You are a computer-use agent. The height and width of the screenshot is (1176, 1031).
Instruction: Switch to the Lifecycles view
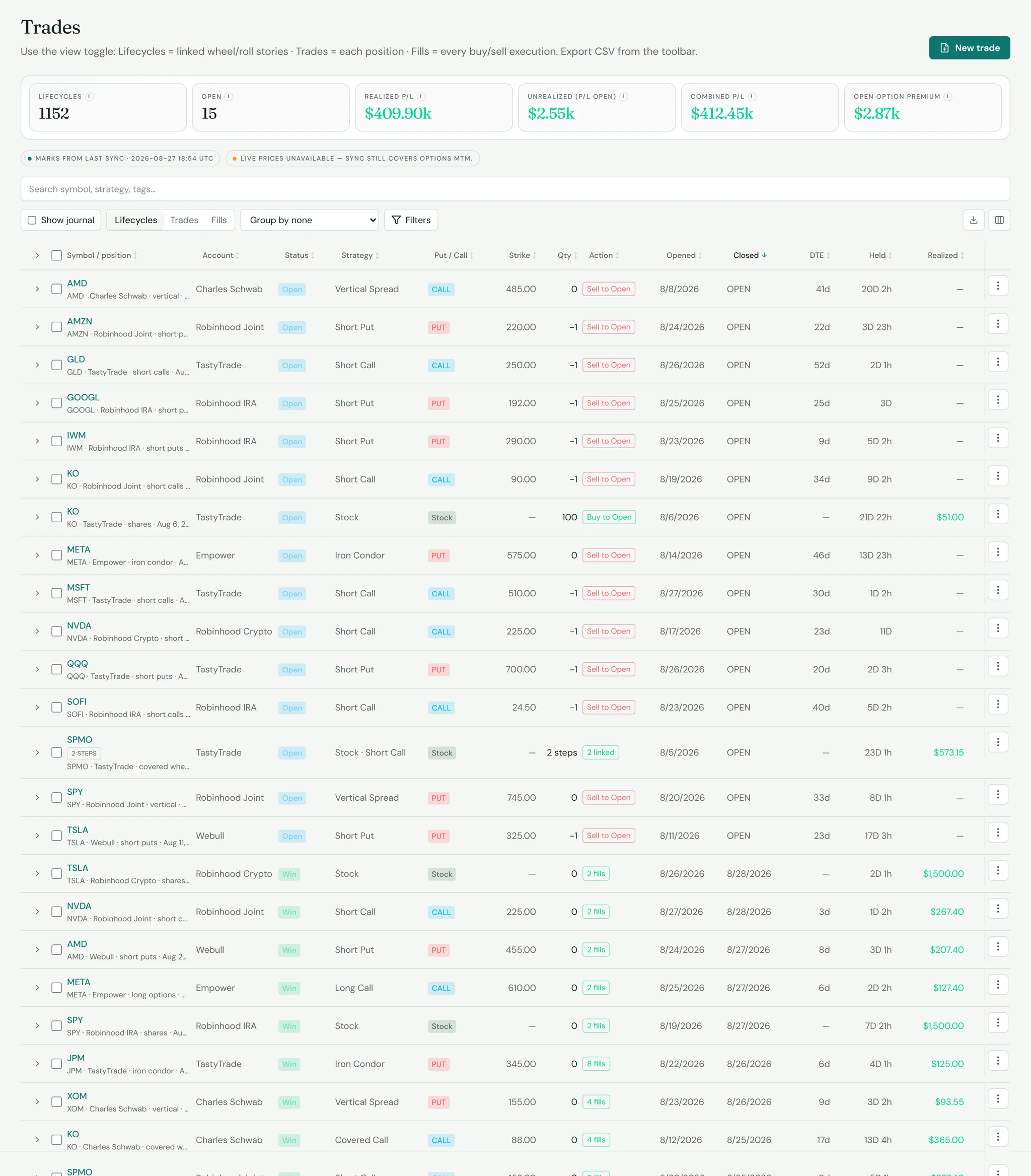(x=136, y=220)
